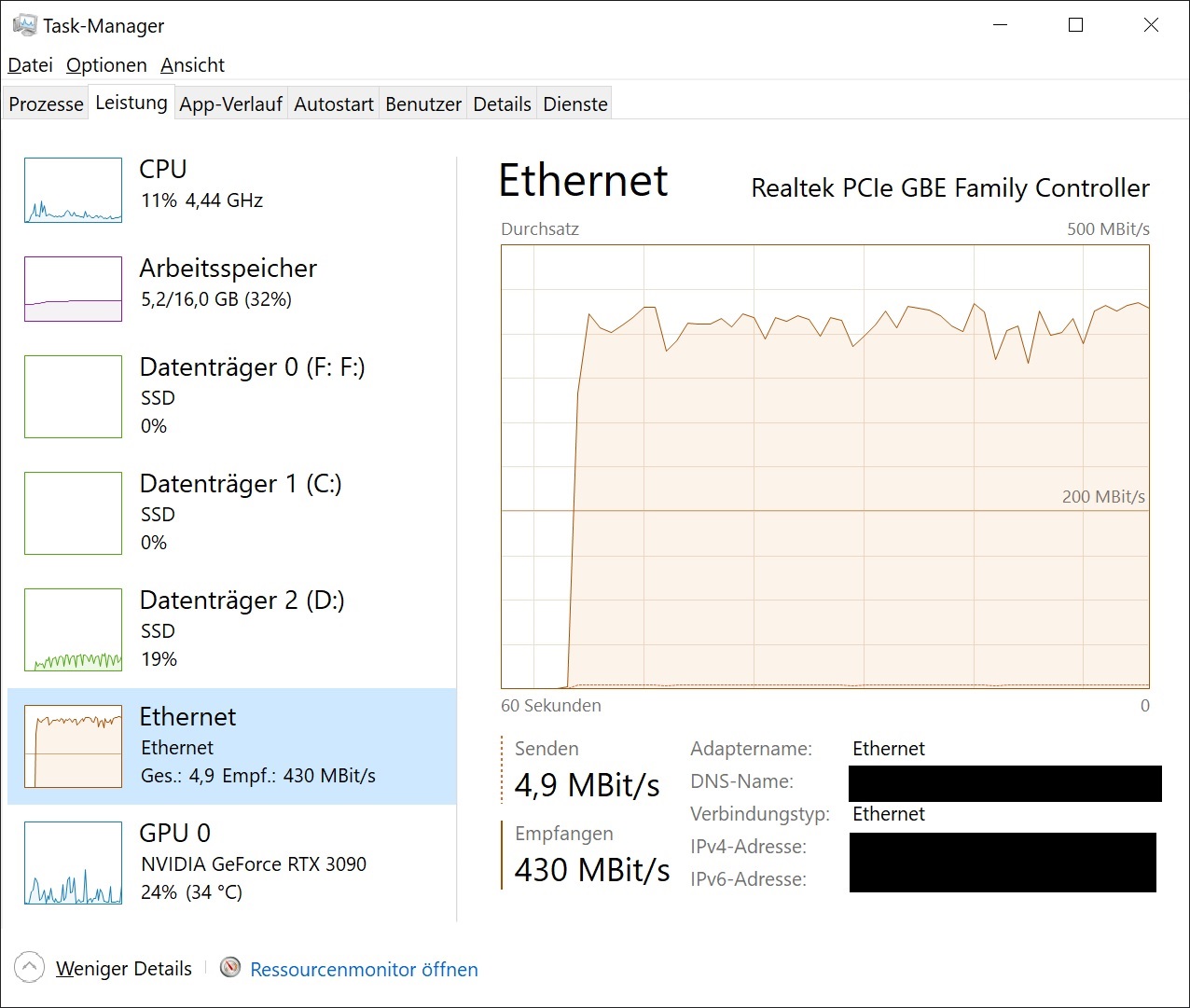
Task: Click the Realtek PCIe GBE Family Controller text
Action: (950, 188)
